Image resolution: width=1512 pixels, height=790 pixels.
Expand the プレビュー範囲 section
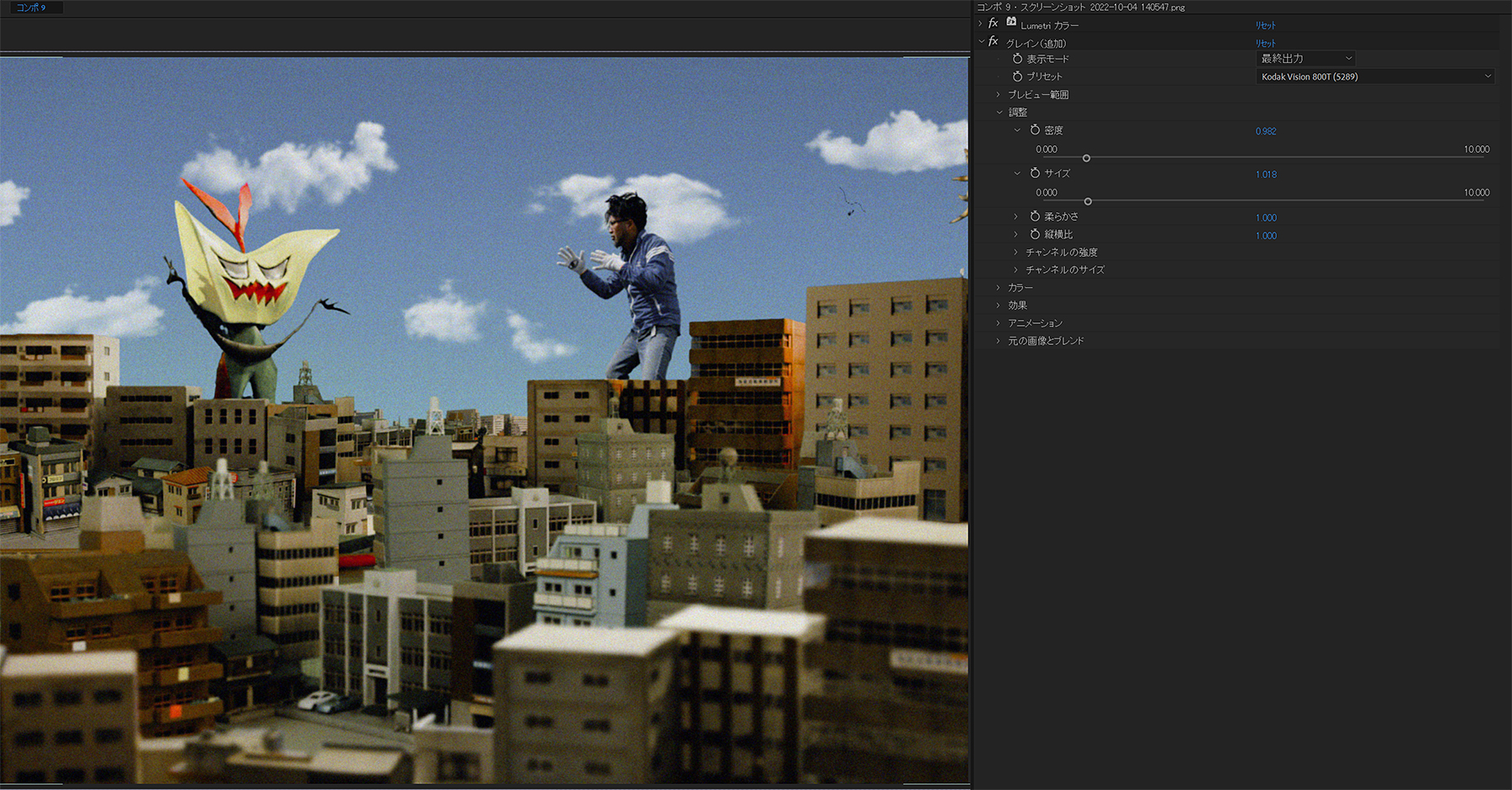point(999,95)
